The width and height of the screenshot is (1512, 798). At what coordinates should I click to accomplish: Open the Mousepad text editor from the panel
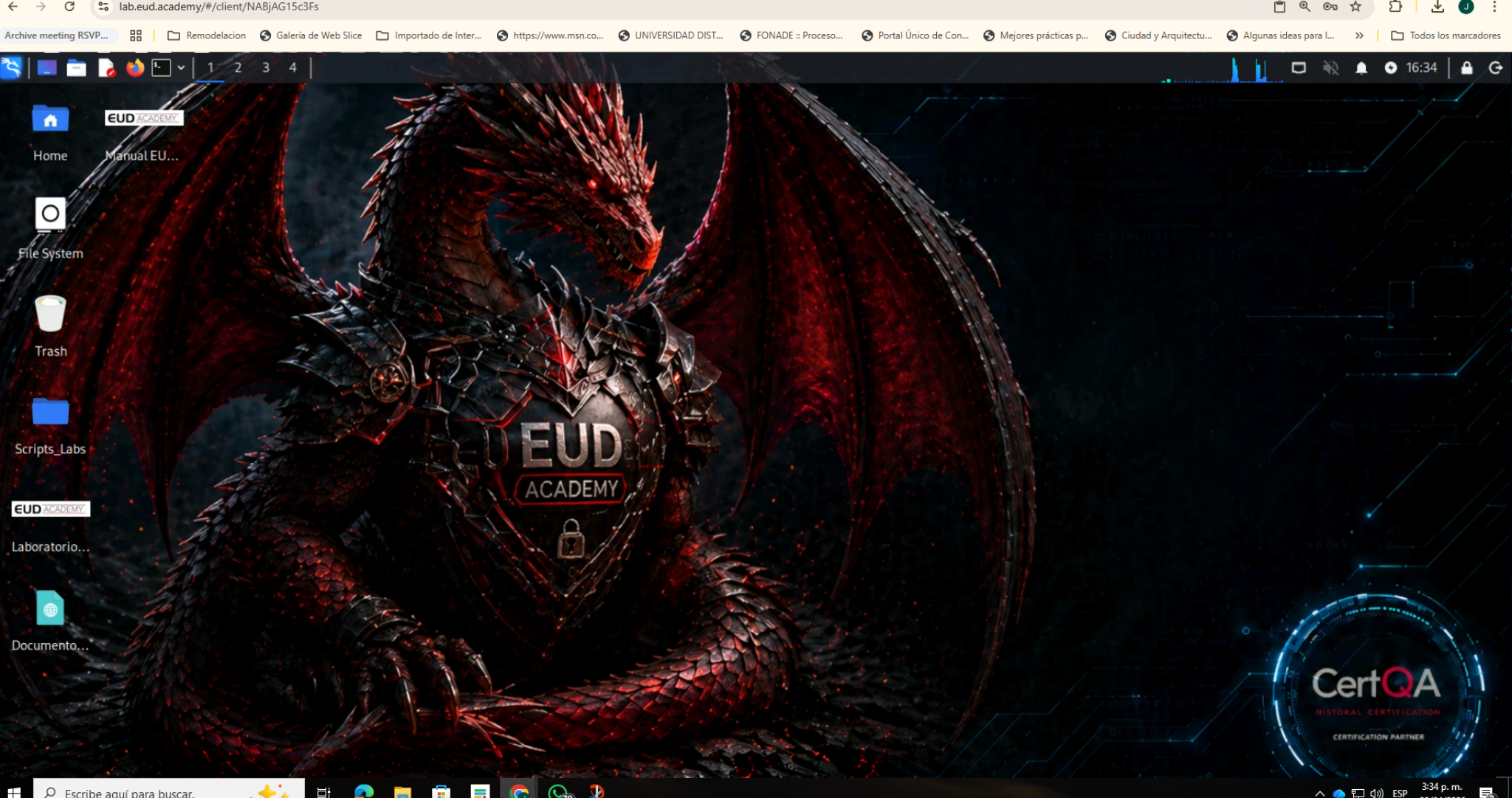pyautogui.click(x=106, y=67)
